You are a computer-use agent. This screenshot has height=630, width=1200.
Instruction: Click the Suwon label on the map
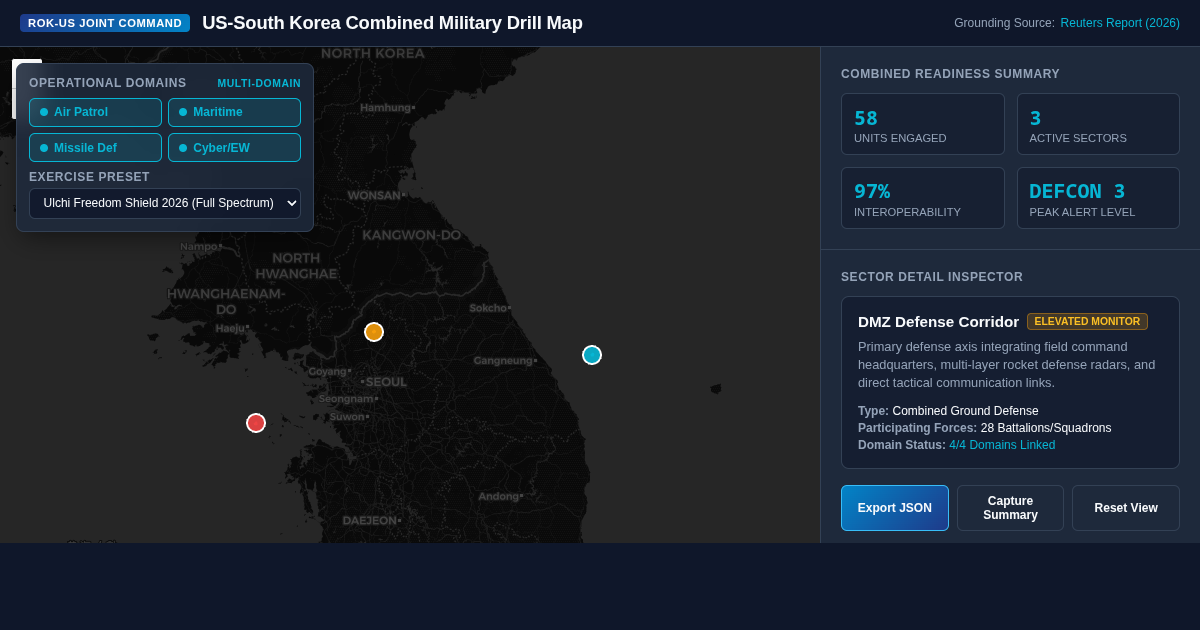click(x=349, y=416)
